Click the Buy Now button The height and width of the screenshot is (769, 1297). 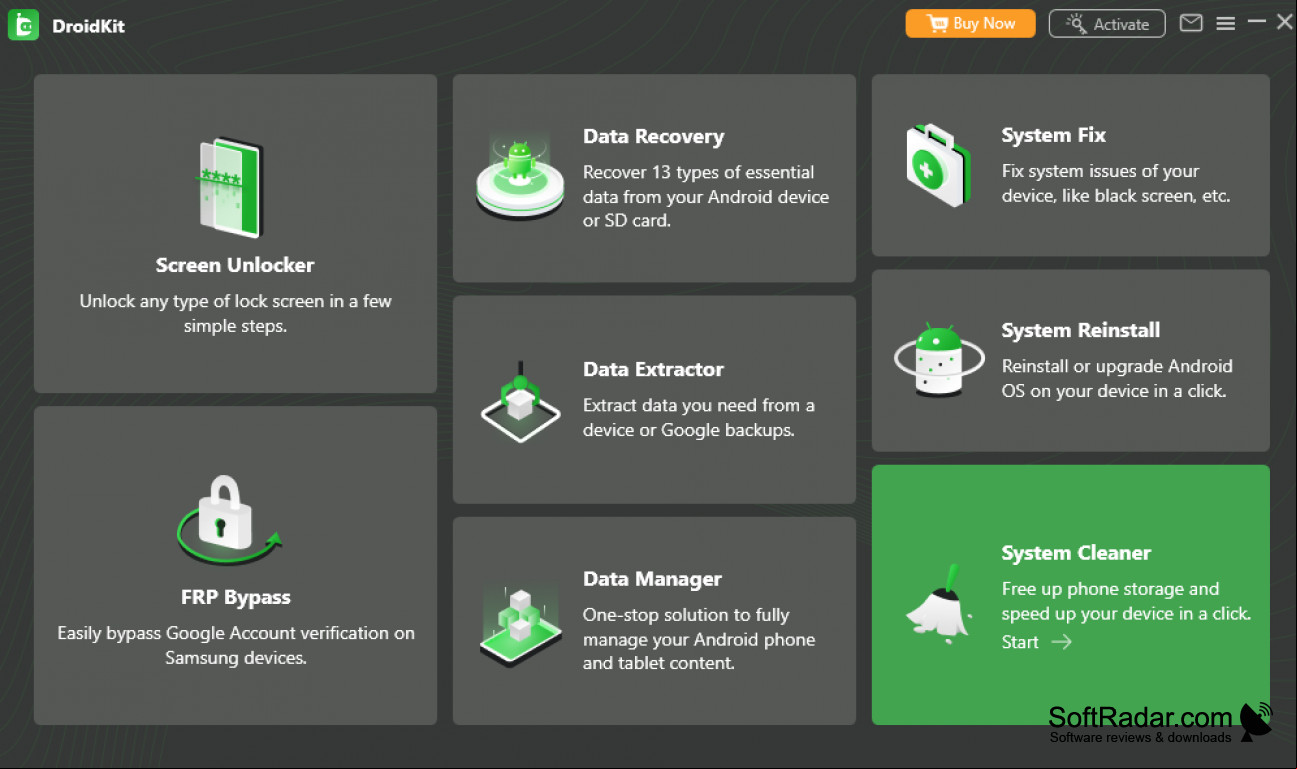(x=970, y=24)
